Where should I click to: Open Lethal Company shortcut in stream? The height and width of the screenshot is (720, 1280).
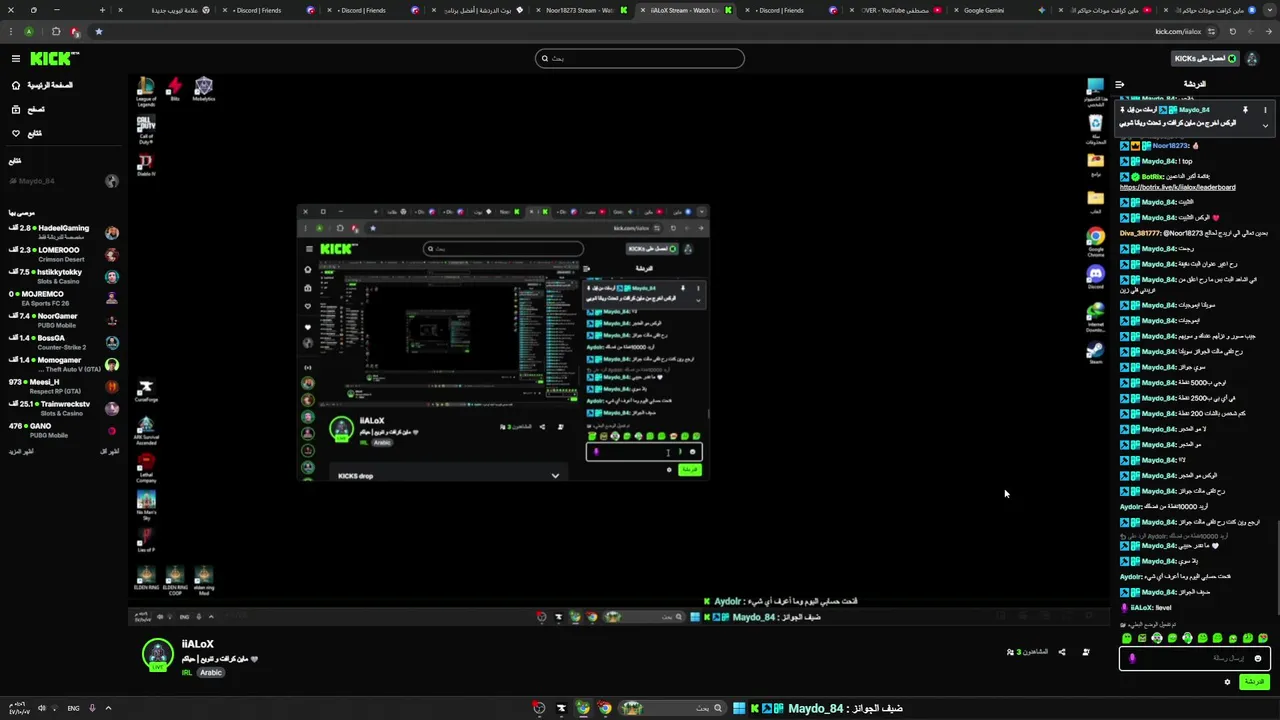click(146, 468)
